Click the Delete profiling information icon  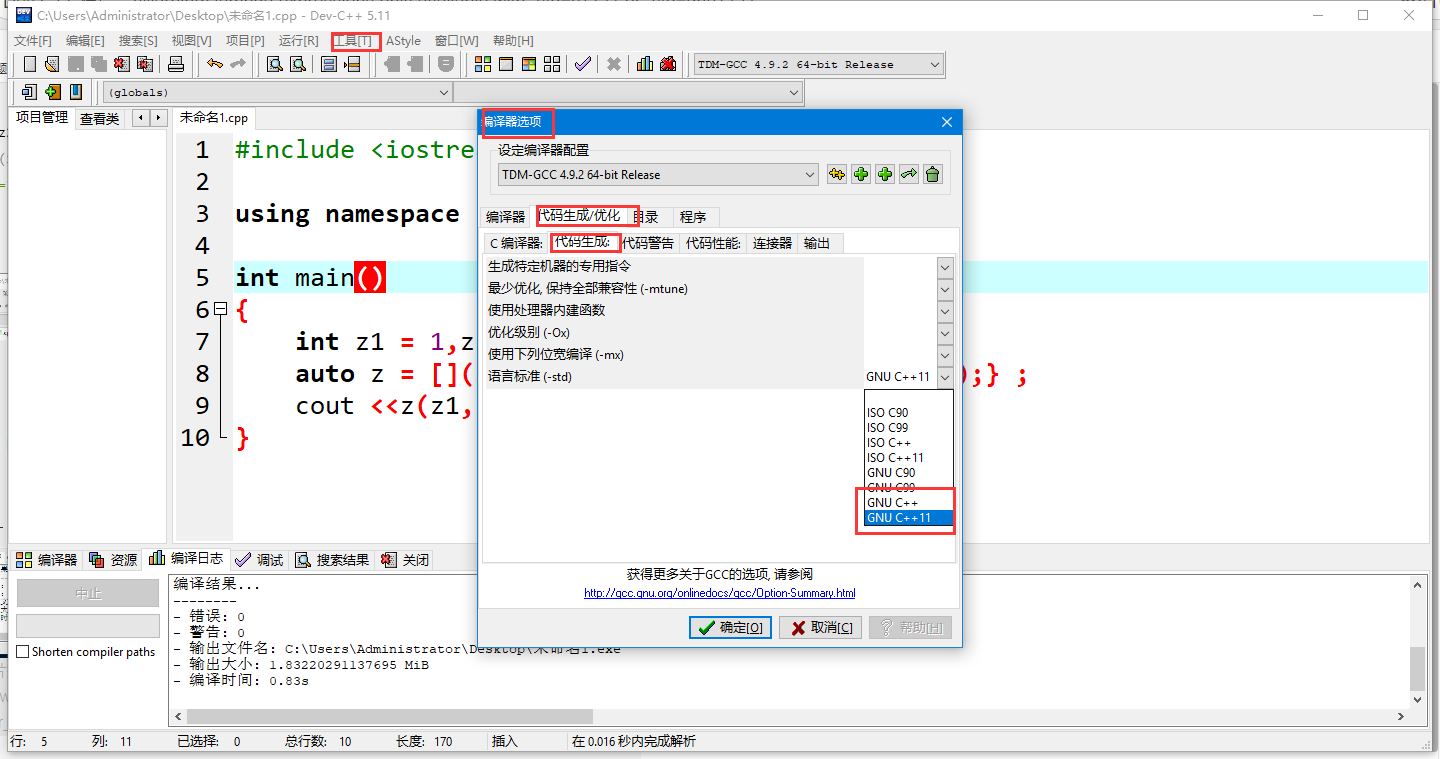coord(668,64)
